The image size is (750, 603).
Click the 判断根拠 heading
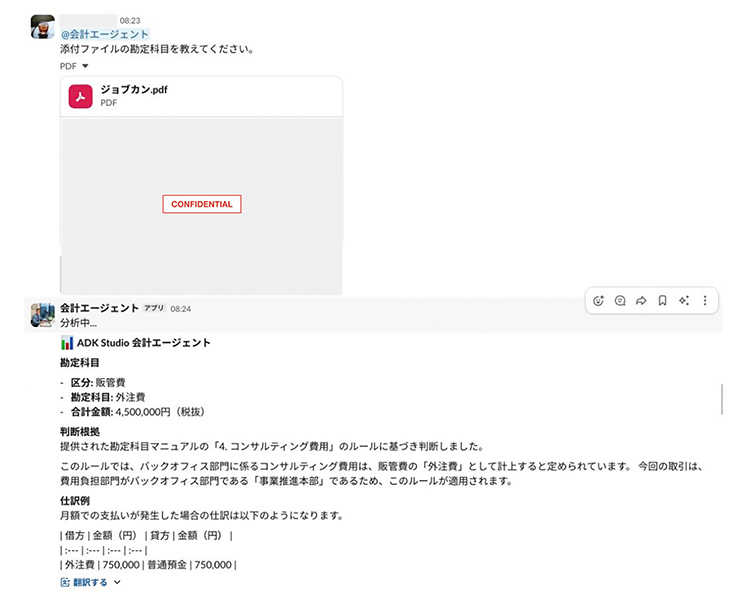pos(80,432)
